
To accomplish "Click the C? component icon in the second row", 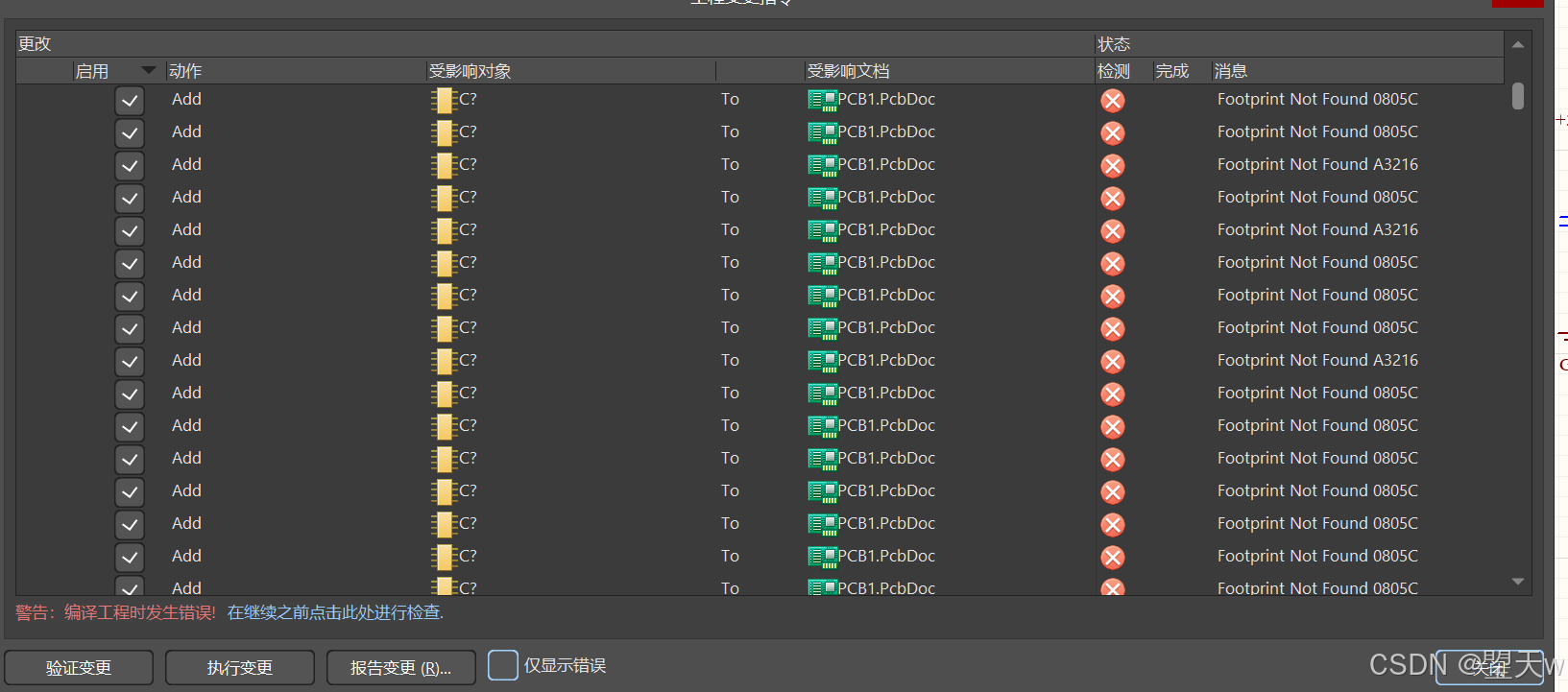I will pos(444,132).
